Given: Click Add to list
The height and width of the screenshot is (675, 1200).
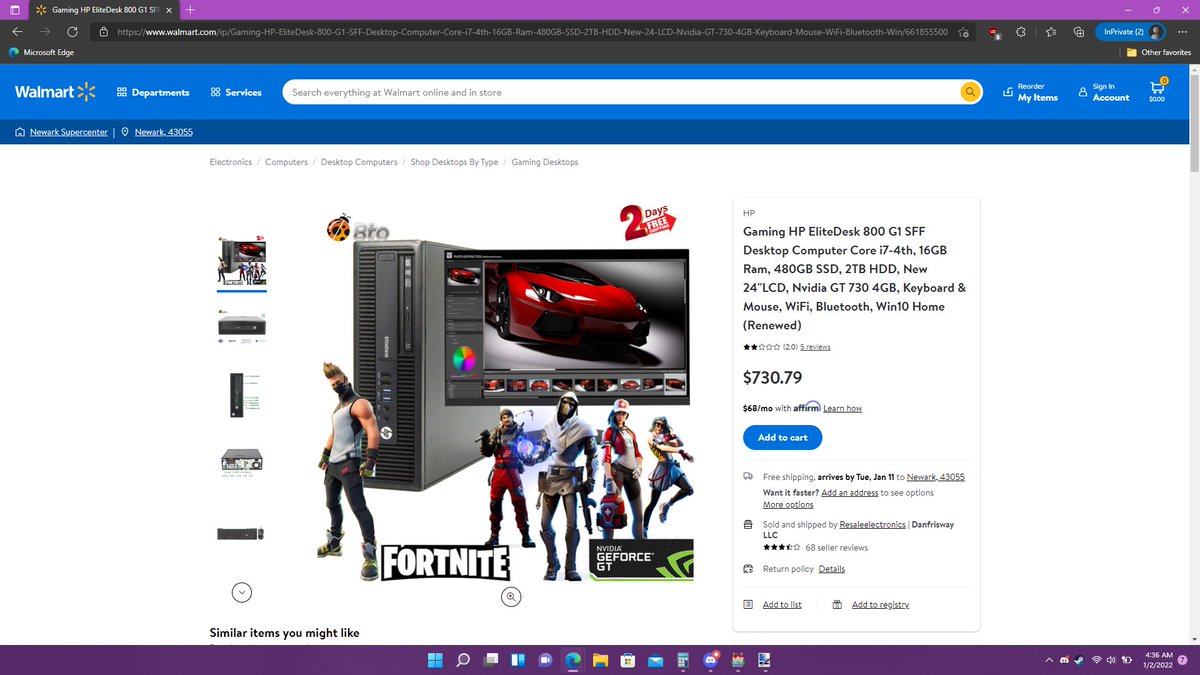Looking at the screenshot, I should click(x=782, y=604).
